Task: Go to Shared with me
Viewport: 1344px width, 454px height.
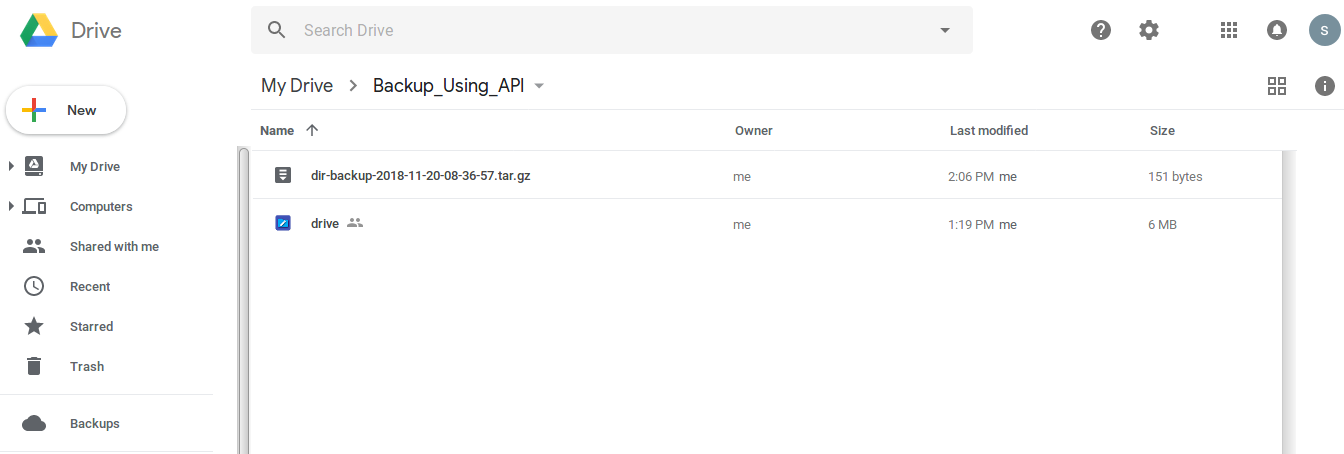Action: (113, 247)
